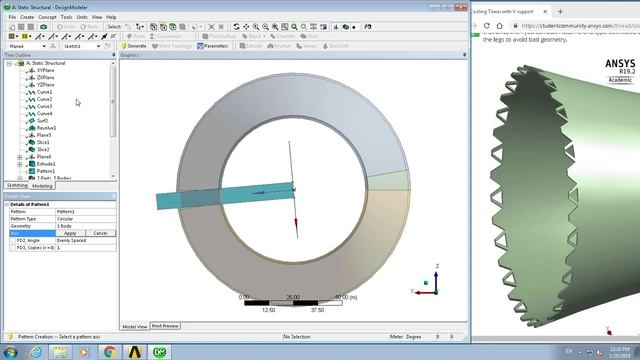Open Chrome from the Windows taskbar

[x=109, y=352]
